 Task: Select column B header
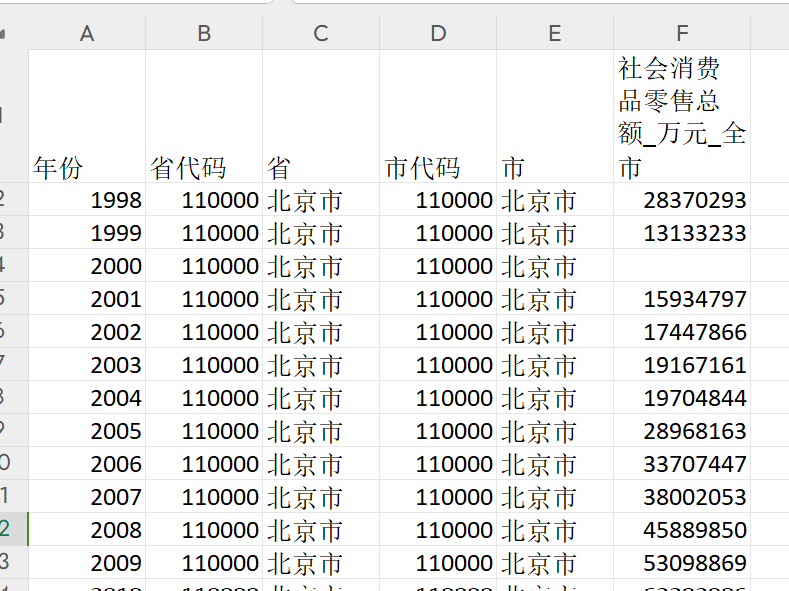pyautogui.click(x=204, y=33)
